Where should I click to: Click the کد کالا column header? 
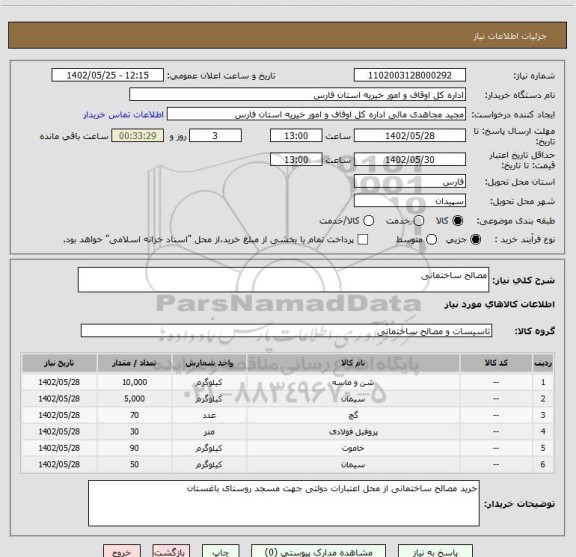496,363
